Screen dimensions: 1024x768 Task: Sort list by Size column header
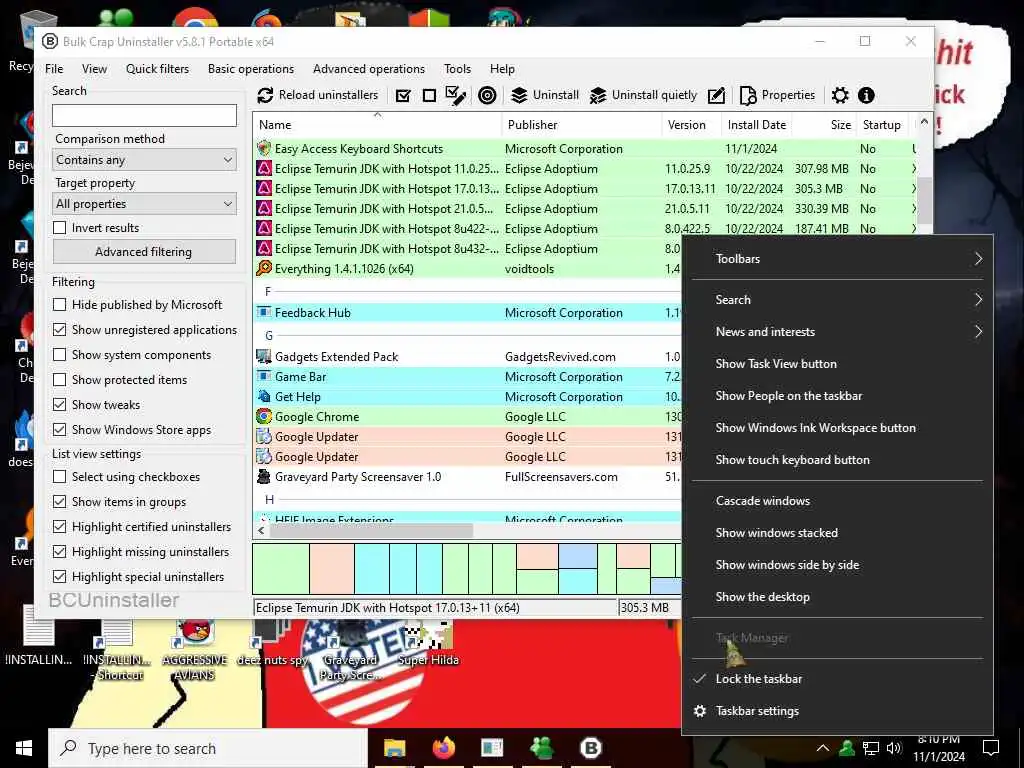[x=824, y=125]
